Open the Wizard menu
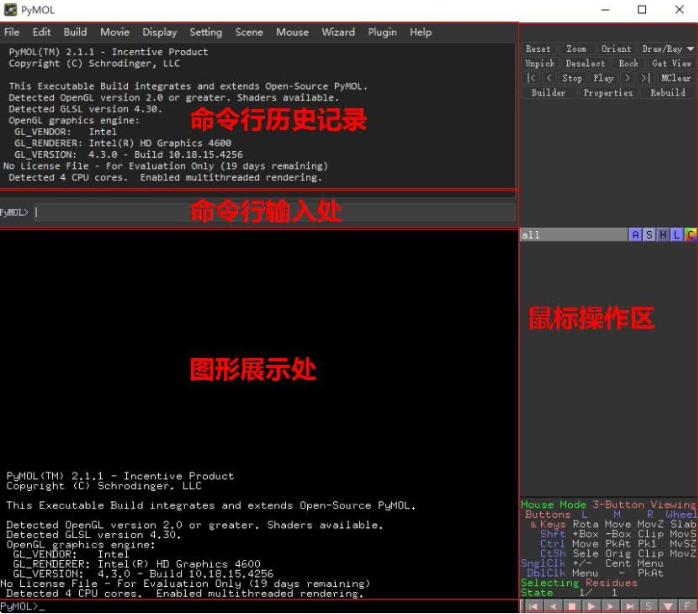 coord(338,32)
